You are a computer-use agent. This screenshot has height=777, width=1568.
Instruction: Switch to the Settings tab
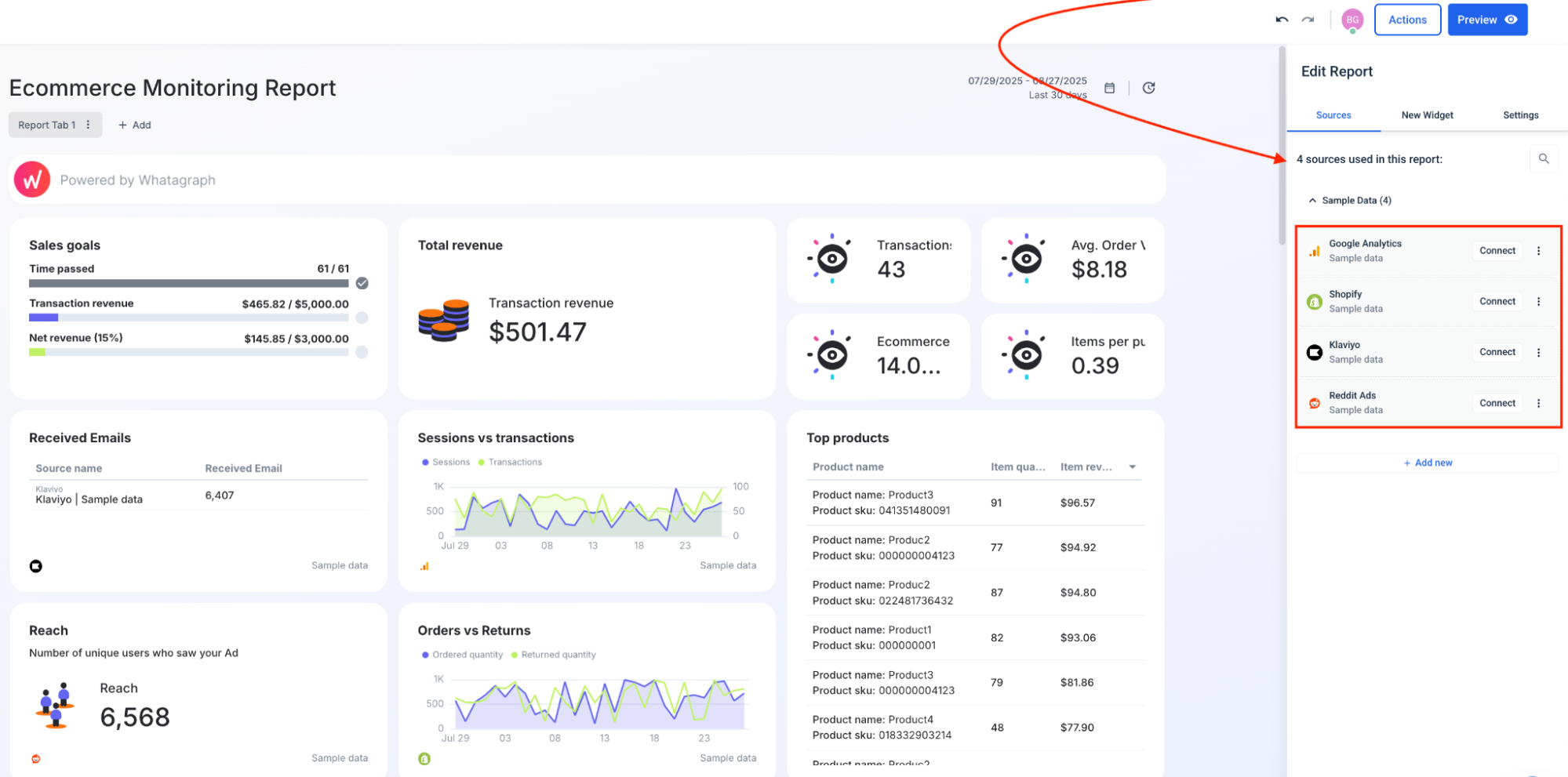[x=1519, y=114]
